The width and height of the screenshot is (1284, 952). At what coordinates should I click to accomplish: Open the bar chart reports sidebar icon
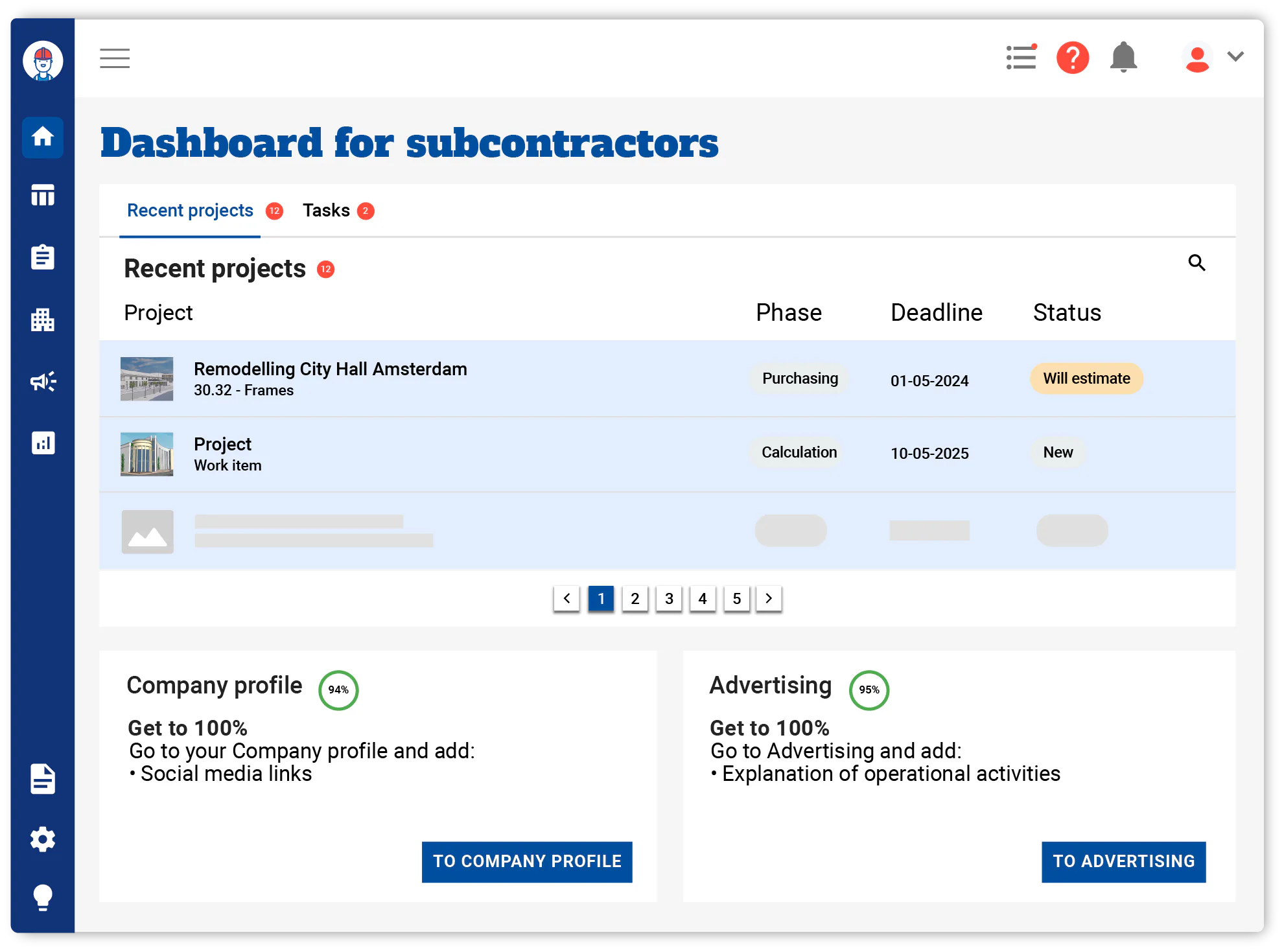click(x=43, y=443)
